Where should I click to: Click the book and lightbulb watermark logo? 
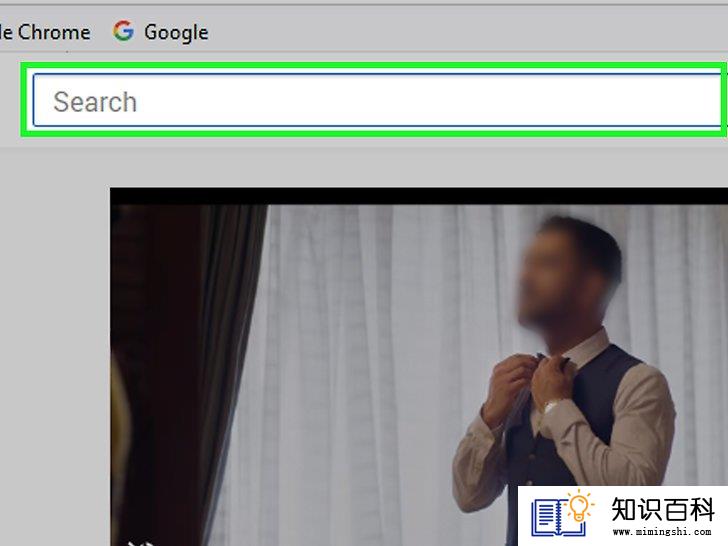point(562,513)
